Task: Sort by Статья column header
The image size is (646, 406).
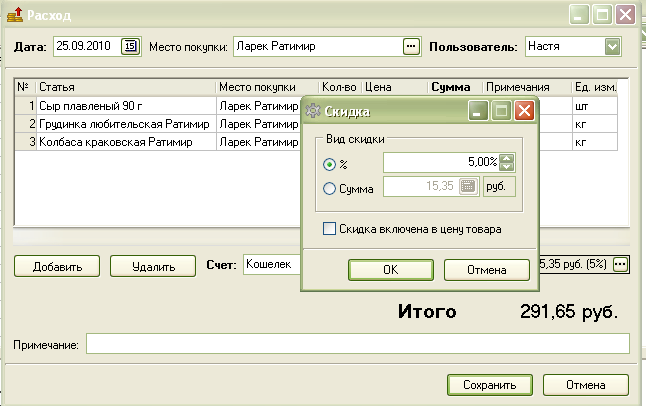Action: pos(126,87)
